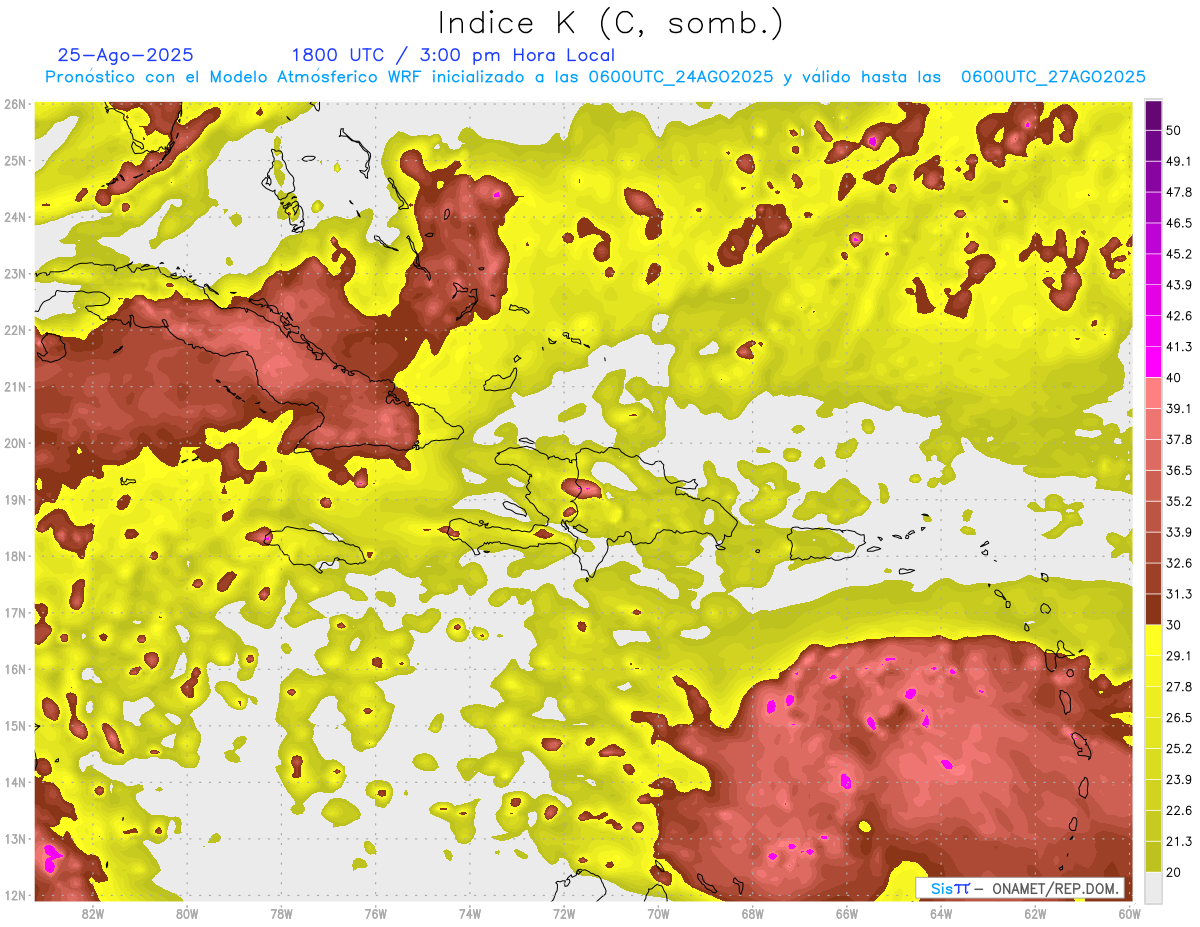This screenshot has height=927, width=1200.
Task: Click the '13N' latitude label
Action: tap(15, 839)
